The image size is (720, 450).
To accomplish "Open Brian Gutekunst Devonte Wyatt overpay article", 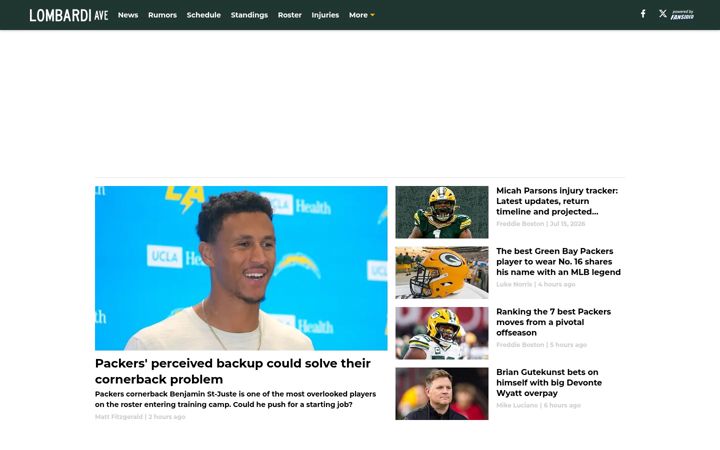I will coord(549,382).
